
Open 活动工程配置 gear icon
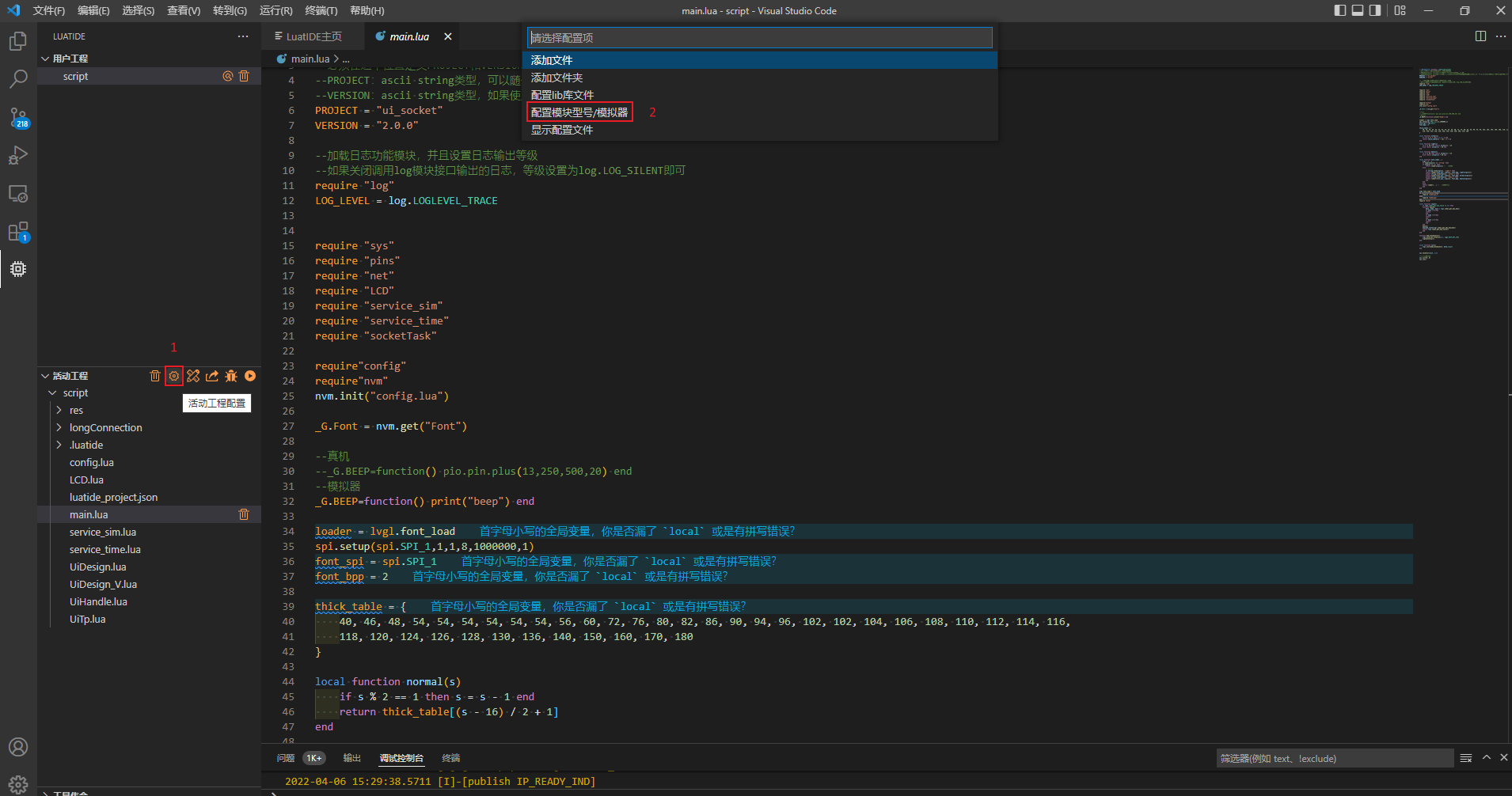(x=174, y=376)
